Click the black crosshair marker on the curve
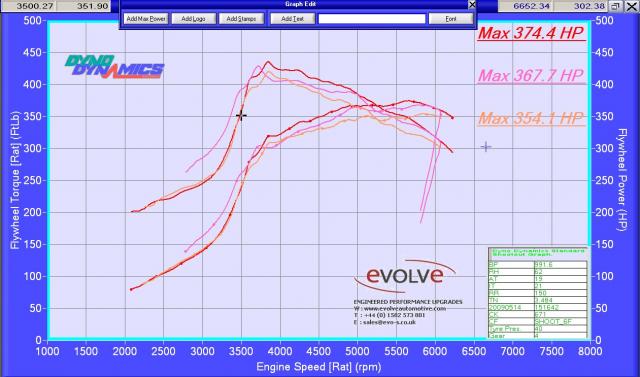The image size is (640, 377). point(241,116)
